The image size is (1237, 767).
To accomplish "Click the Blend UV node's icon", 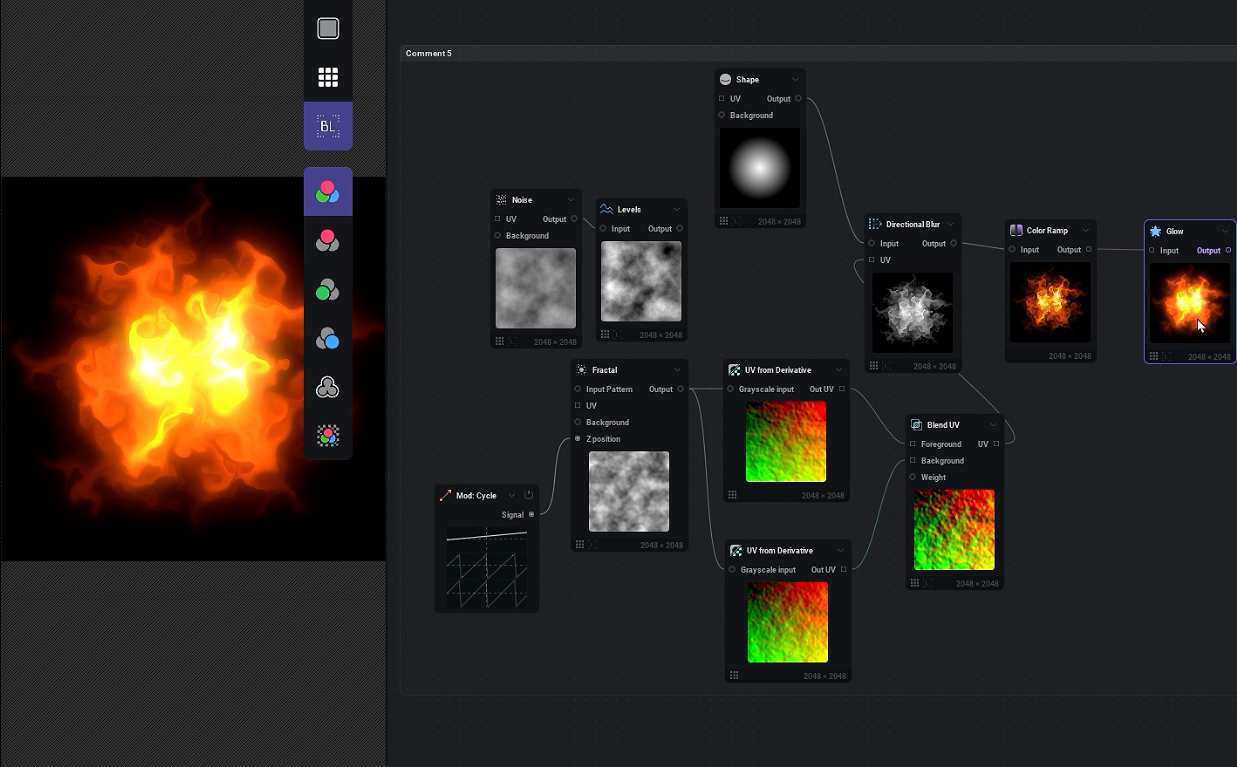I will click(x=916, y=425).
